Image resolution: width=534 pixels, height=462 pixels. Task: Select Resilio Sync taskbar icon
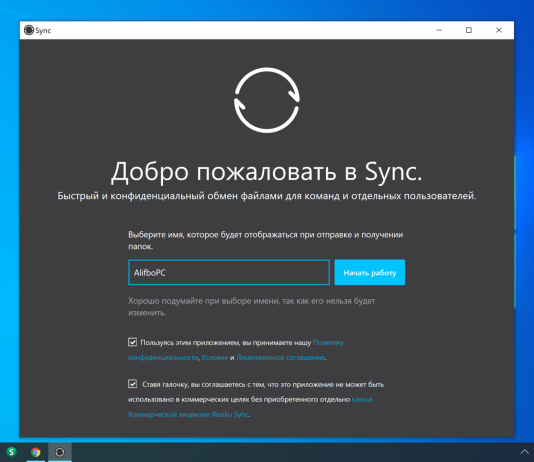pos(60,452)
